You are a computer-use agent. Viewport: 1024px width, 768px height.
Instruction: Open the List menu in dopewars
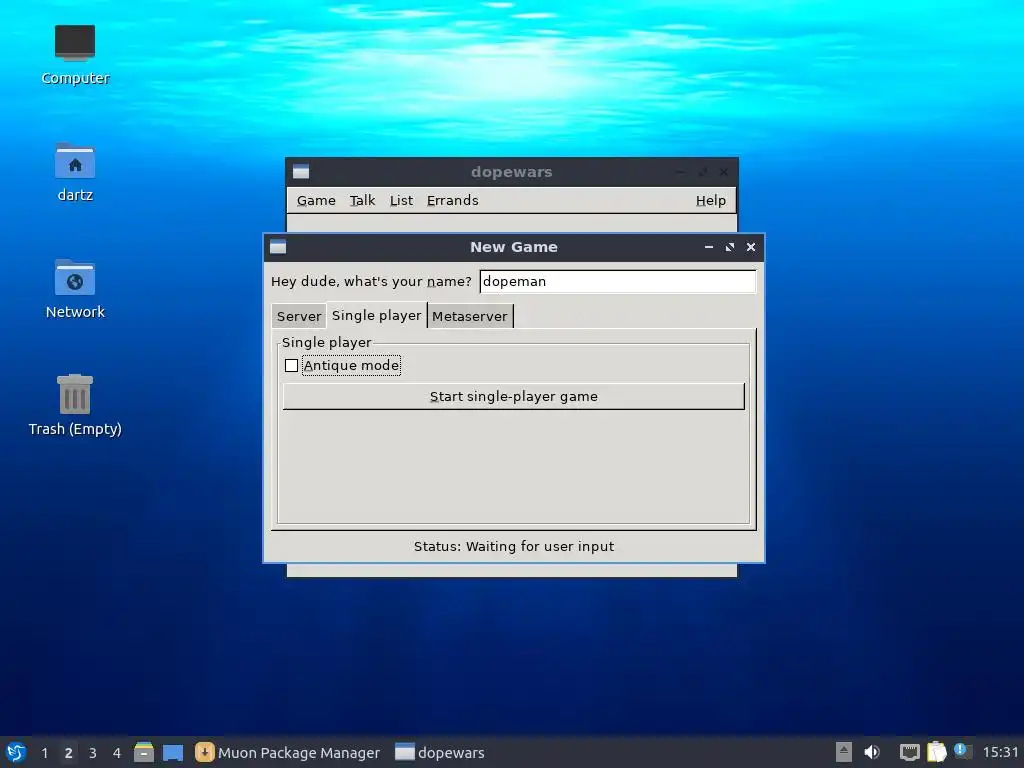point(401,200)
